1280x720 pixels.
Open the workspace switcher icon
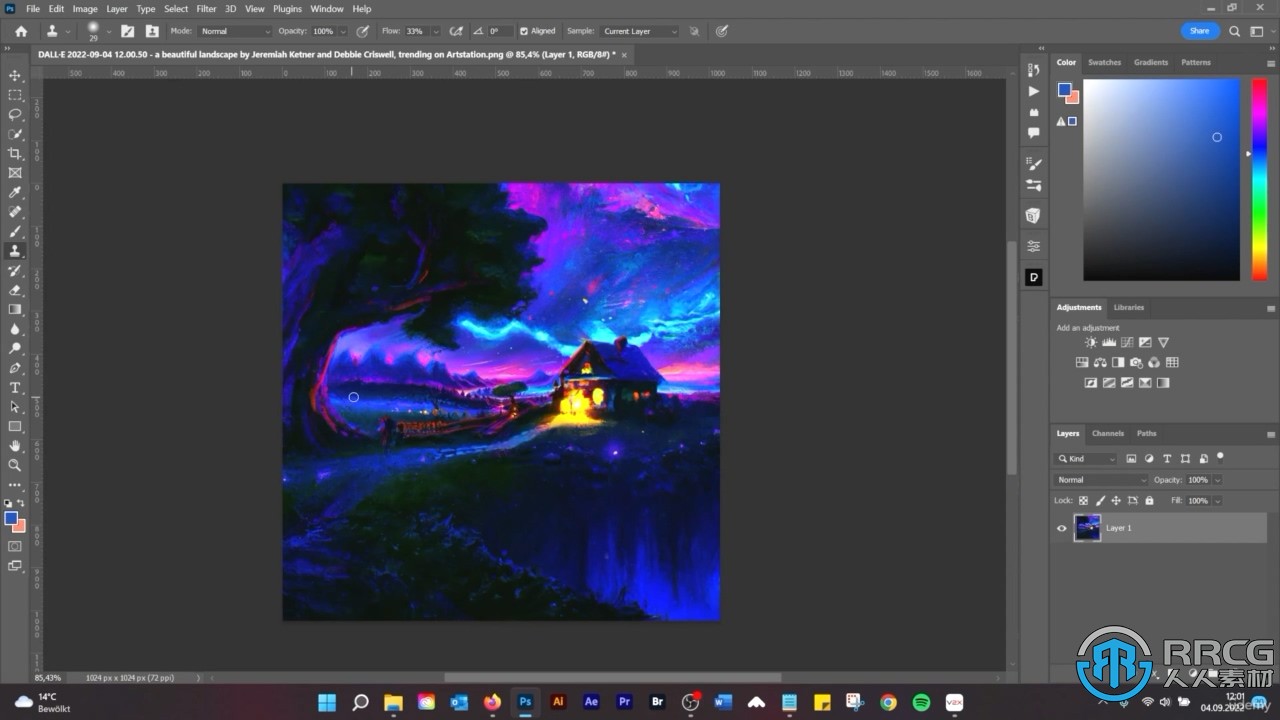point(1256,31)
